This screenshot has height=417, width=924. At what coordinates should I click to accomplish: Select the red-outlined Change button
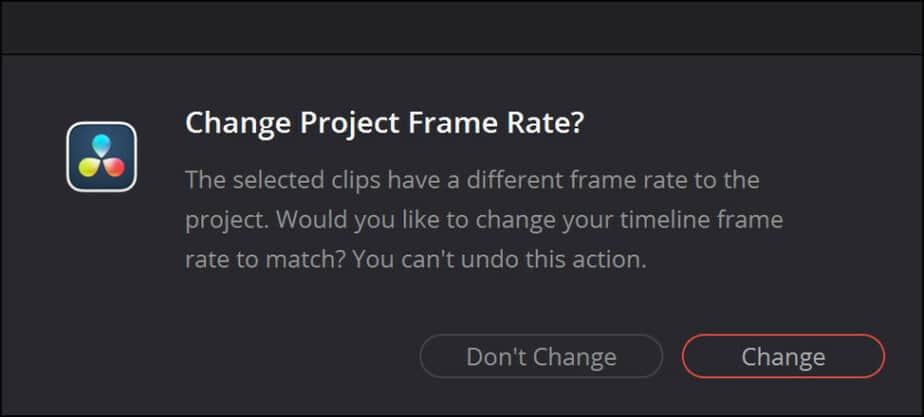[783, 356]
